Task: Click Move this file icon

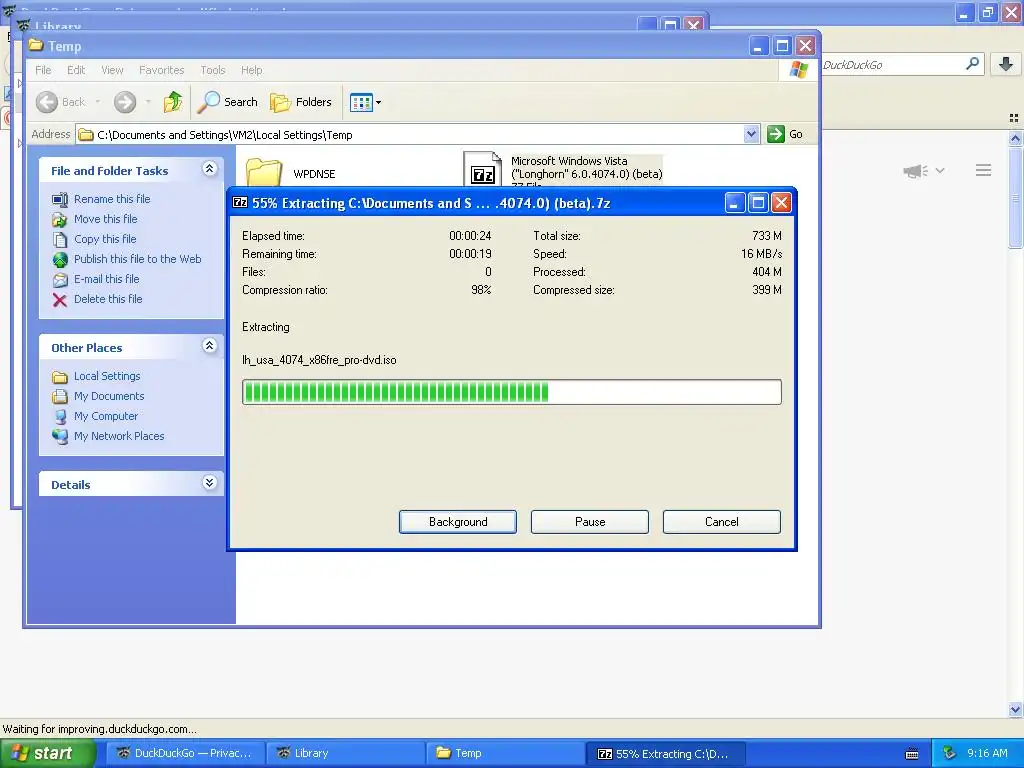Action: [x=60, y=219]
